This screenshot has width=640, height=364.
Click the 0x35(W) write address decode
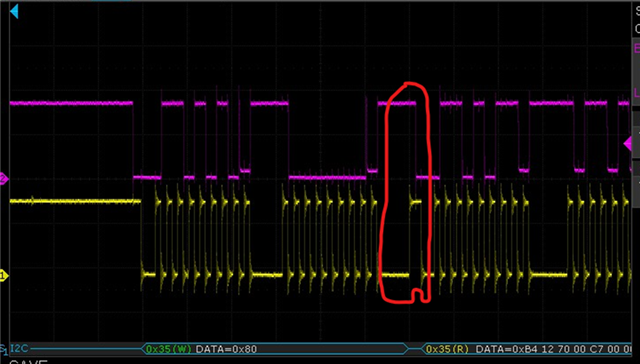click(x=169, y=349)
